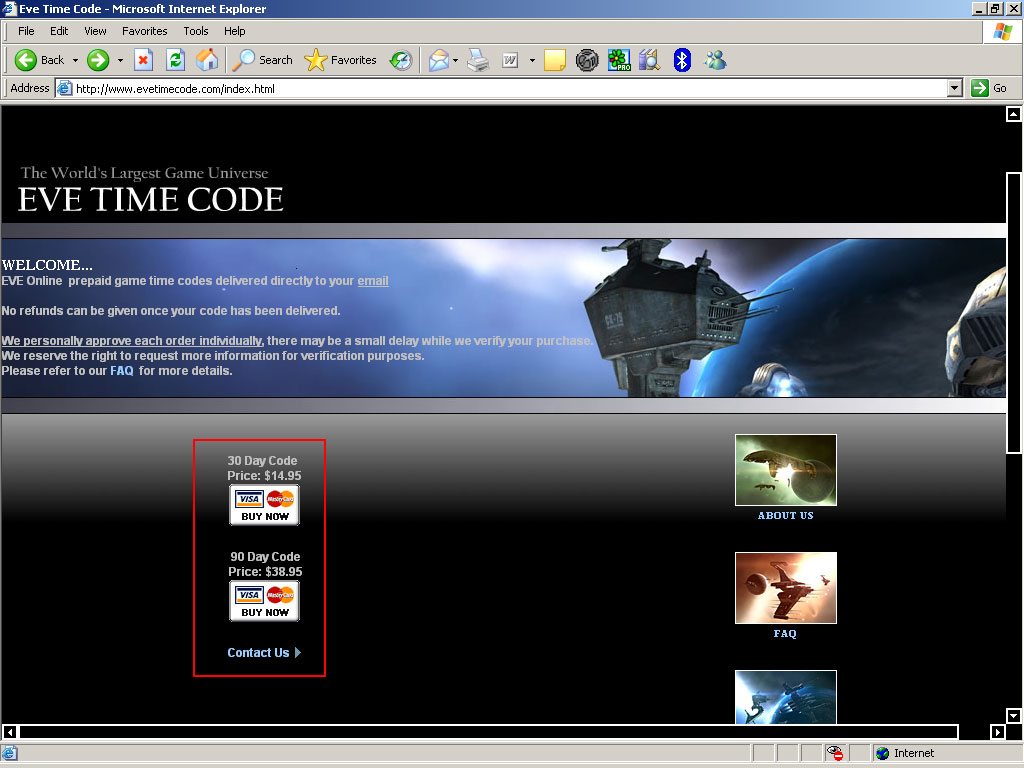The image size is (1024, 768).
Task: Click the Research books icon
Action: pyautogui.click(x=650, y=60)
